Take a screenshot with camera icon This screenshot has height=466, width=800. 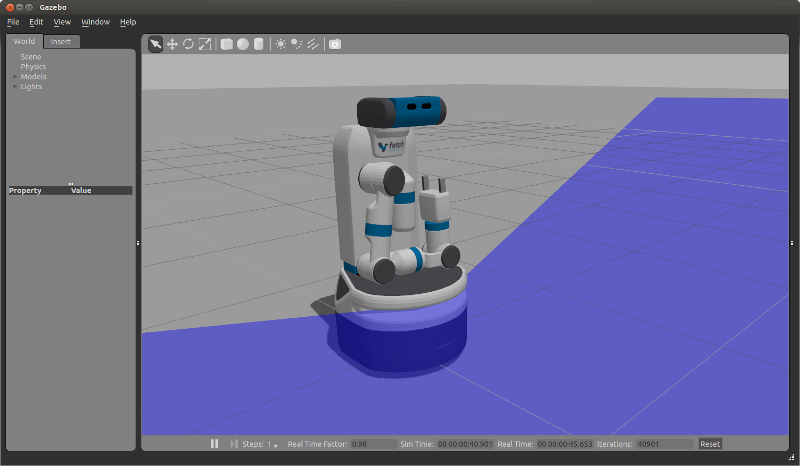coord(335,44)
